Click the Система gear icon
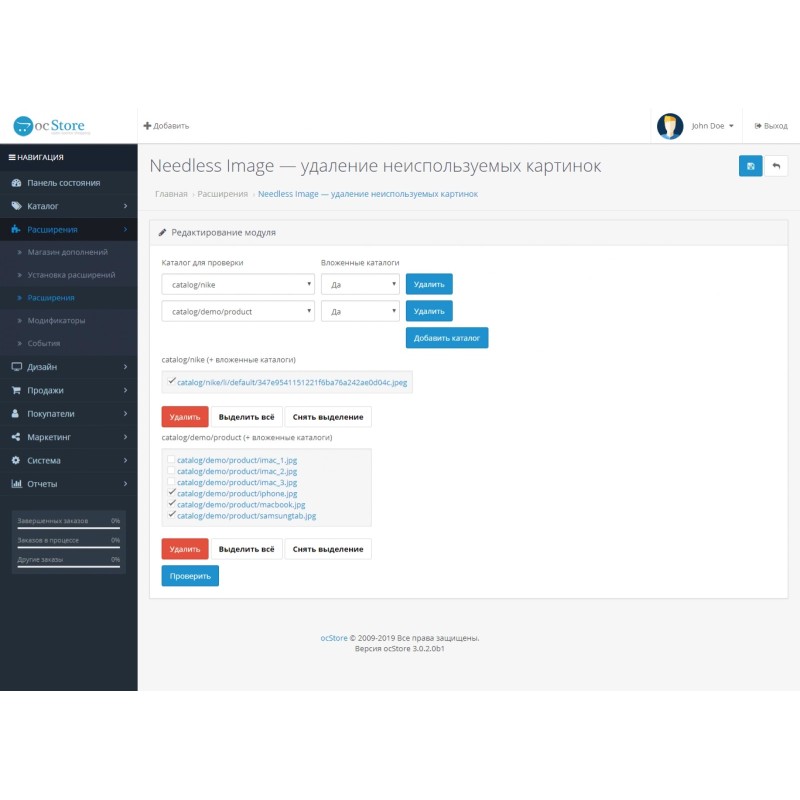 (16, 460)
